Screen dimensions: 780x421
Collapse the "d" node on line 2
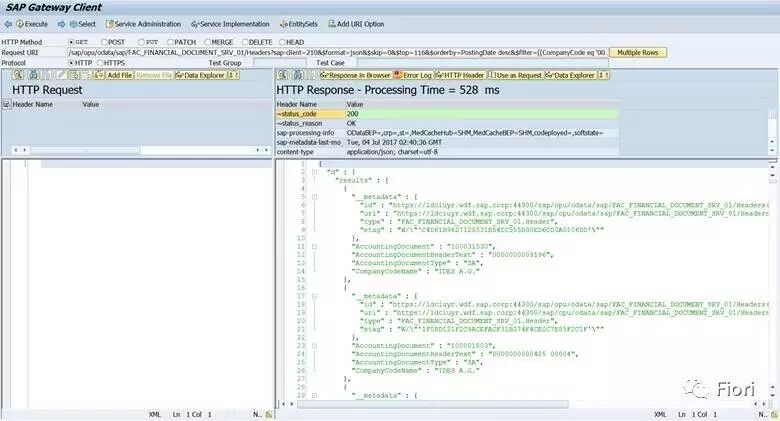point(314,172)
